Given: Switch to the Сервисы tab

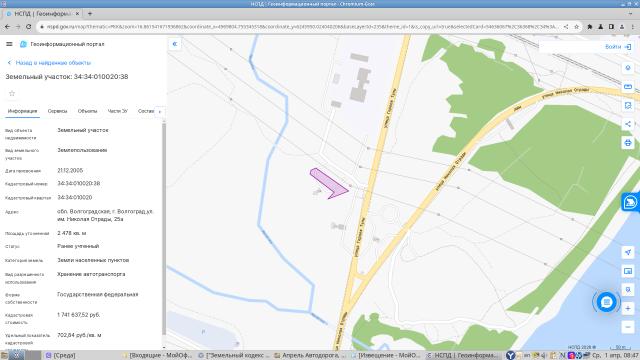Looking at the screenshot, I should (x=57, y=111).
